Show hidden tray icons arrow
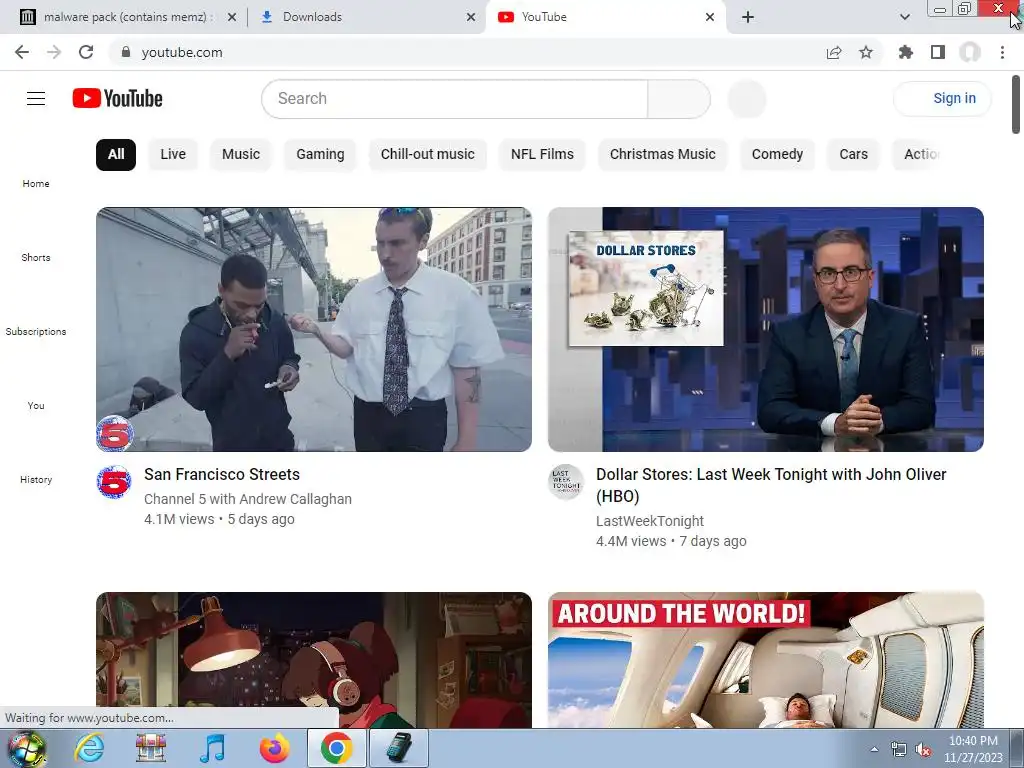Screen dimensions: 1024x768 874,750
